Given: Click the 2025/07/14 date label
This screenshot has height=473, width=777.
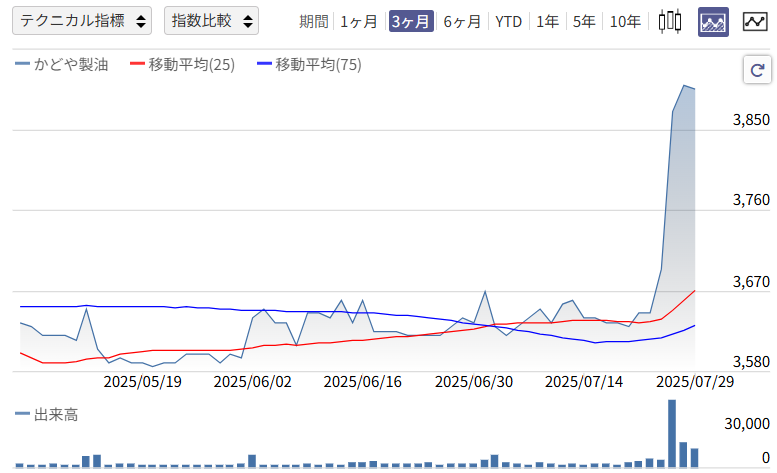Looking at the screenshot, I should [x=584, y=382].
